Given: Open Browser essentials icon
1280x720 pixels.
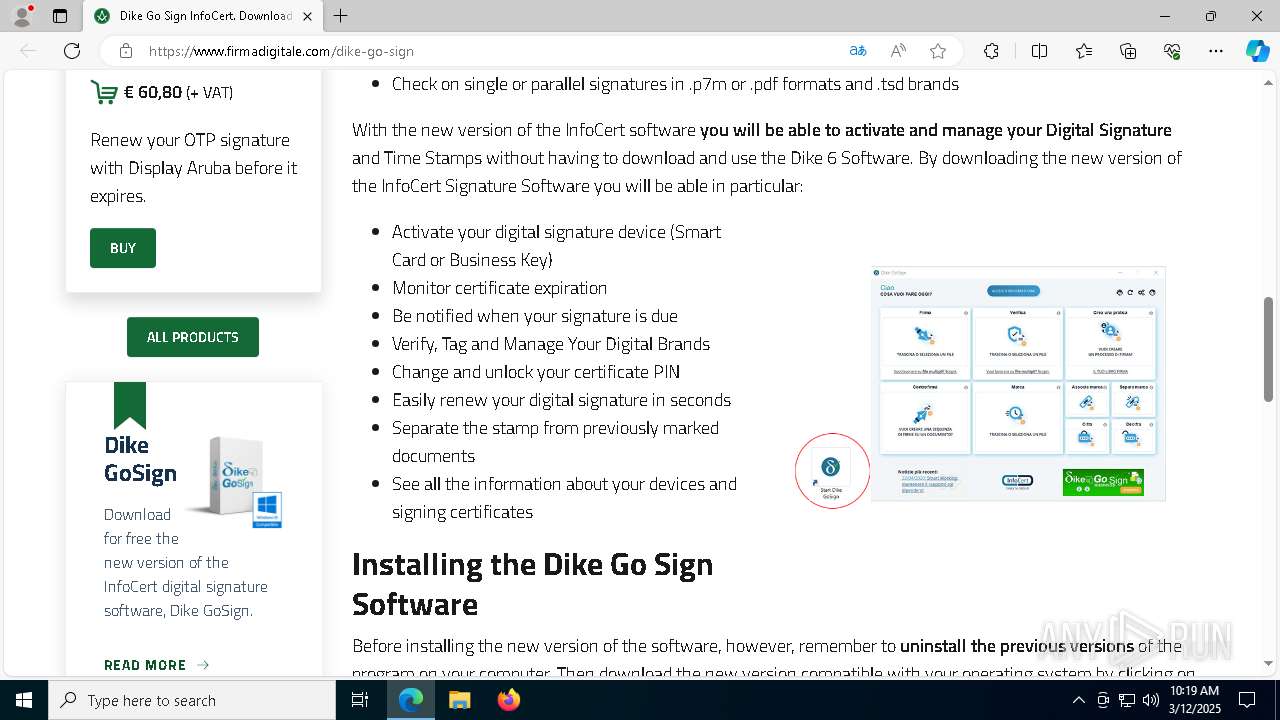Looking at the screenshot, I should 1172,51.
